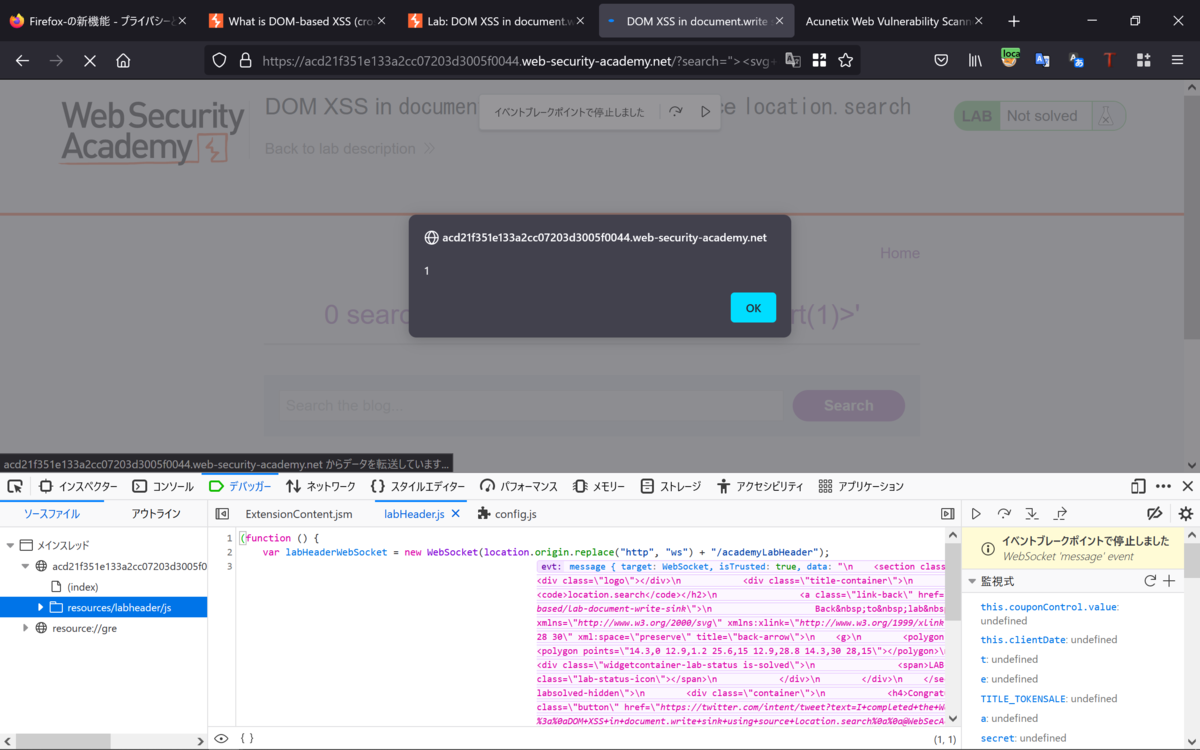The image size is (1200, 750).
Task: Expand resource://gre tree node
Action: 26,628
